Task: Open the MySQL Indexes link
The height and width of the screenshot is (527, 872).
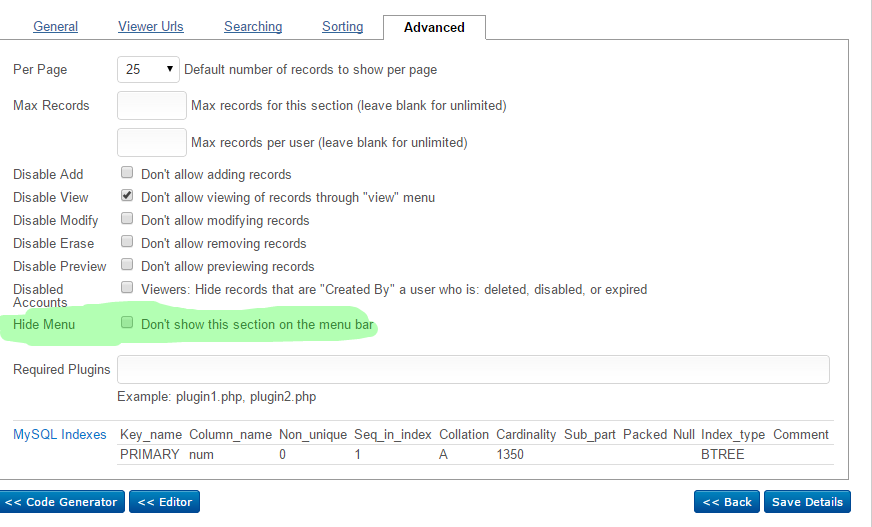Action: pyautogui.click(x=60, y=434)
